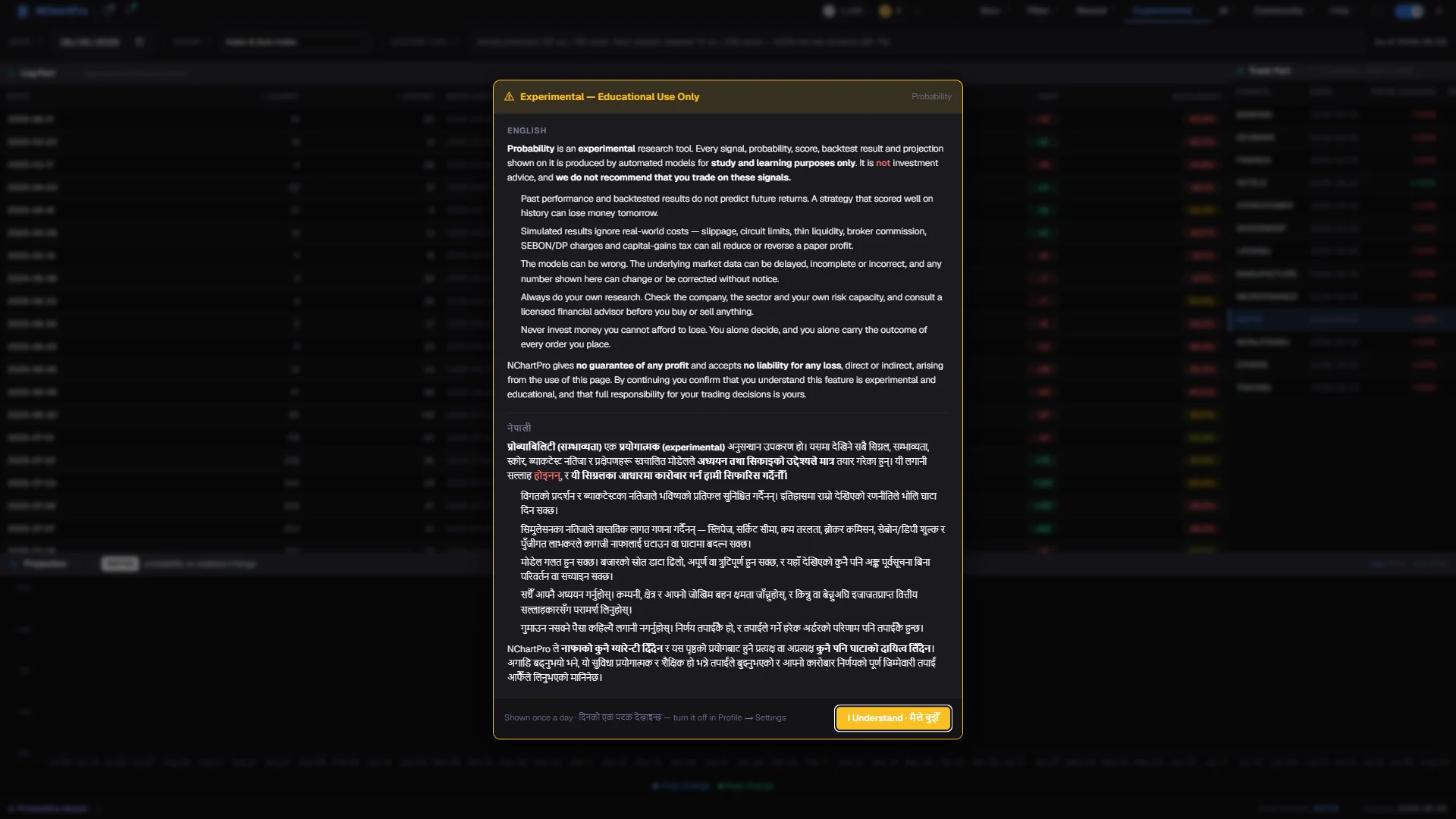Click 'Always do your own research' bullet
This screenshot has height=819, width=1456.
pos(731,305)
